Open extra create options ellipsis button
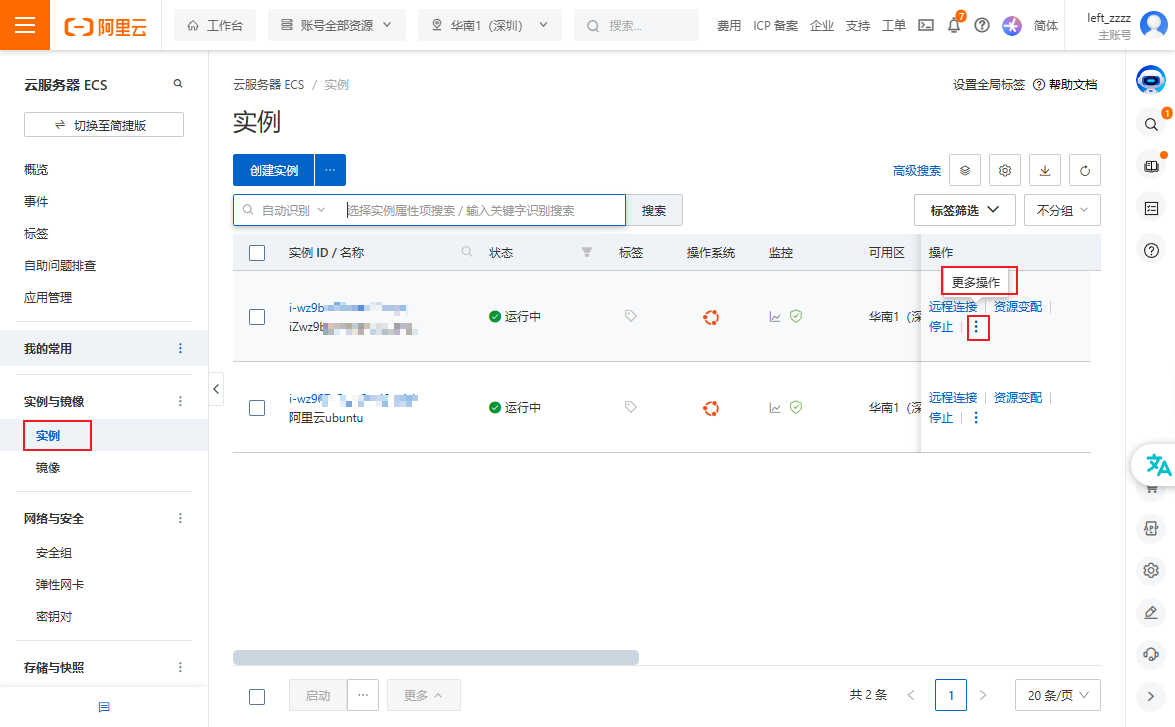 [330, 170]
